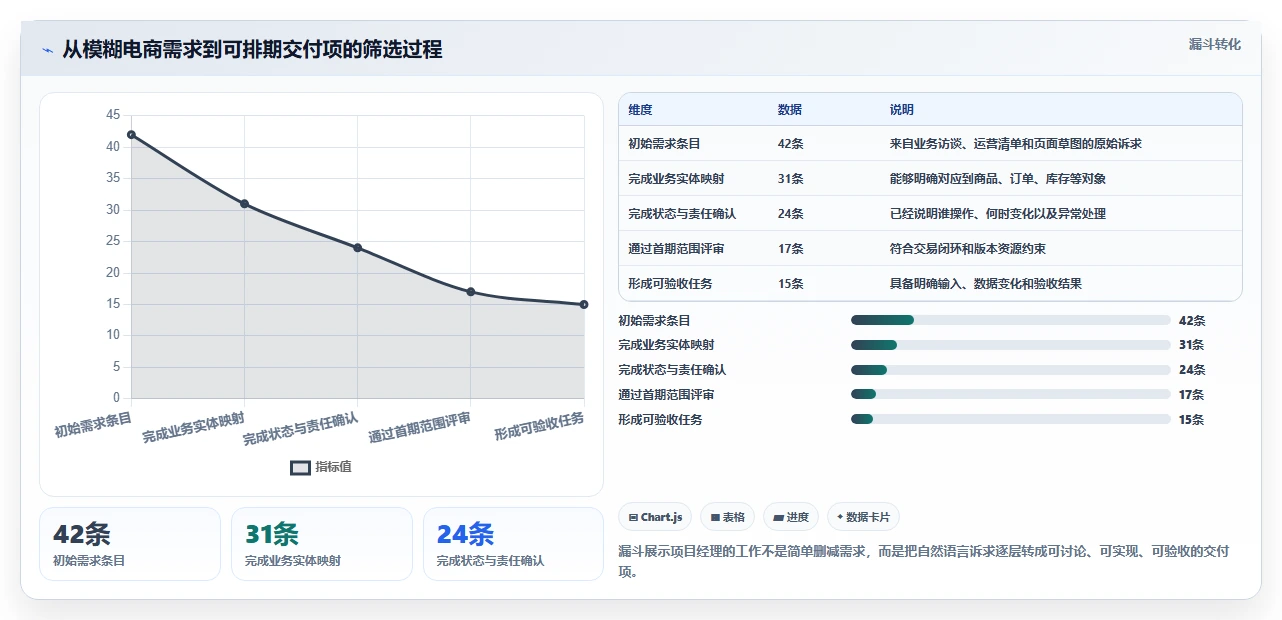Select the chart point at 完成业务实体映射
This screenshot has width=1282, height=620.
click(x=244, y=204)
